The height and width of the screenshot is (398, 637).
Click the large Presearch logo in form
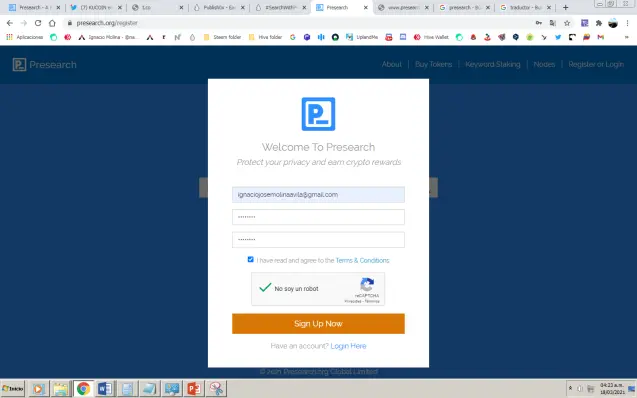318,114
